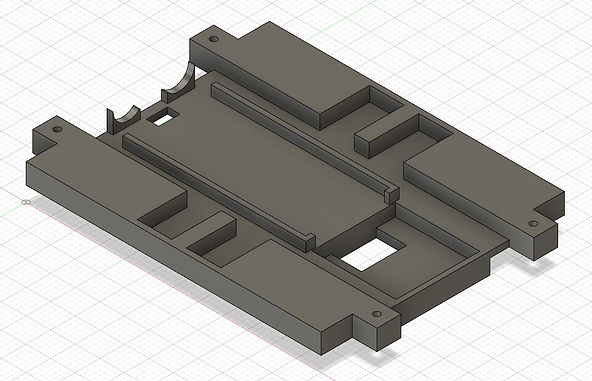
Task: Click the taller curved cradle support
Action: coord(178,83)
